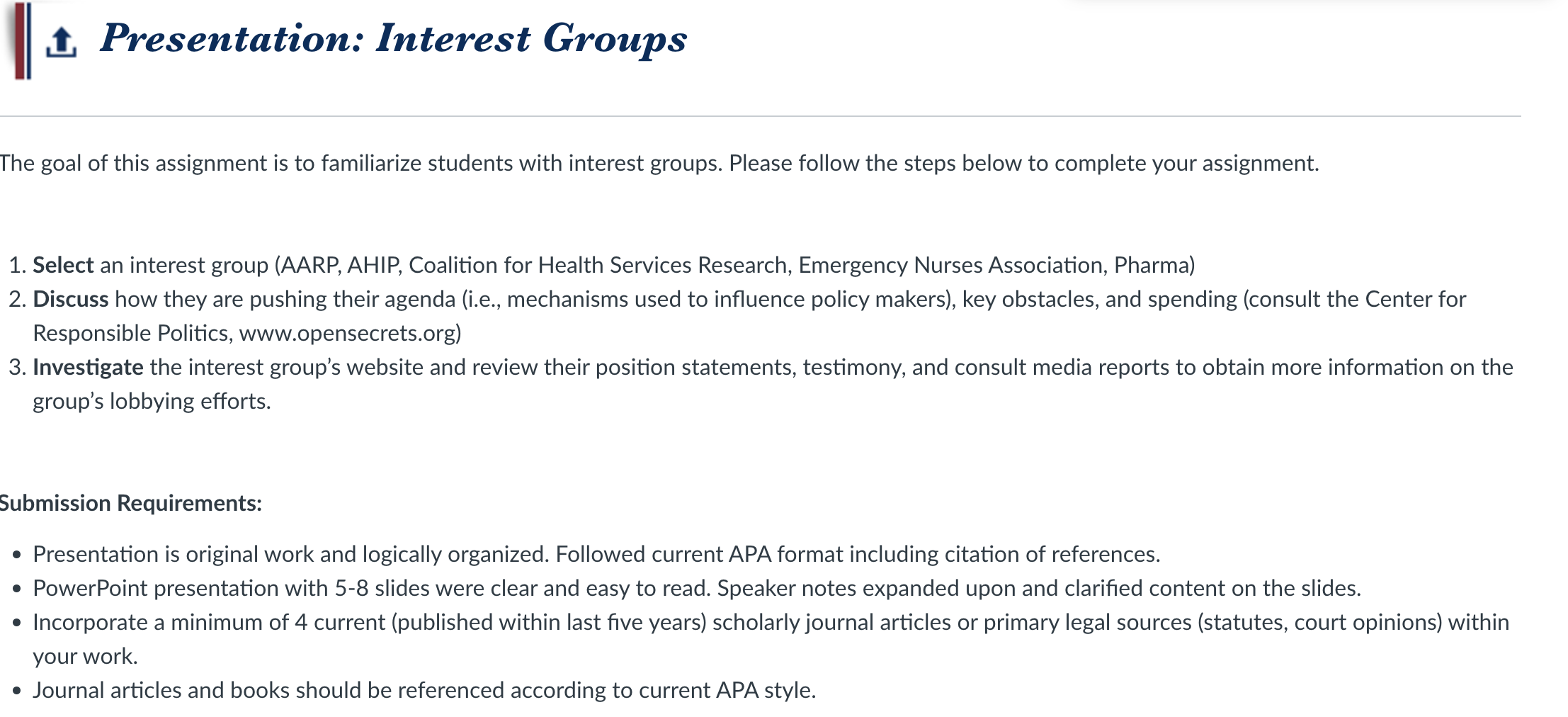Click Center for Responsible Politics text
This screenshot has width=1568, height=717.
click(749, 316)
